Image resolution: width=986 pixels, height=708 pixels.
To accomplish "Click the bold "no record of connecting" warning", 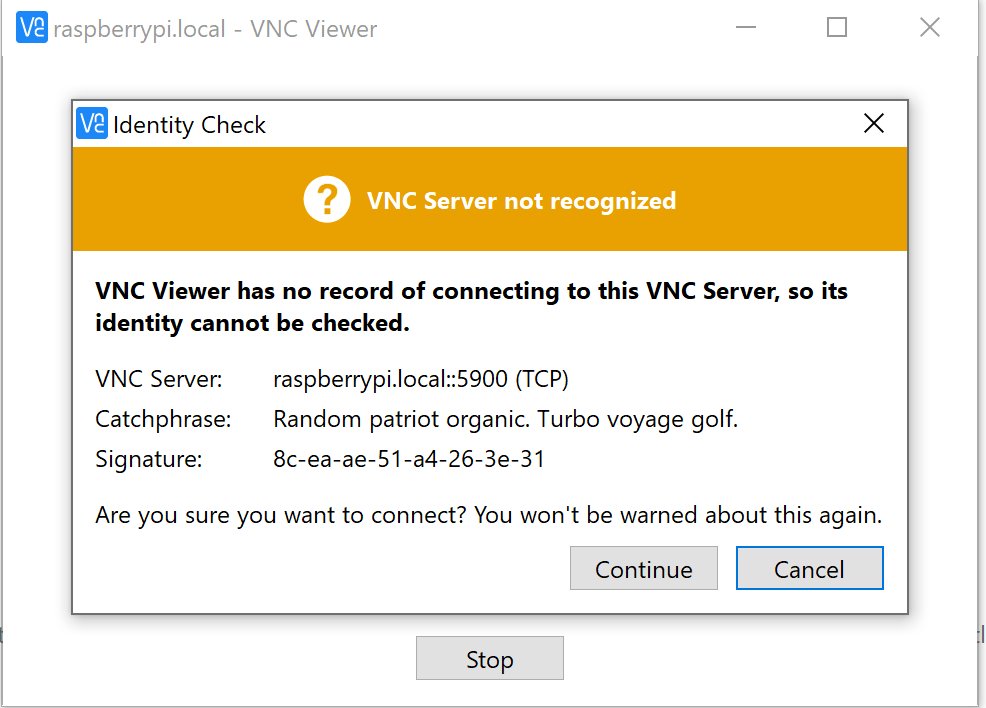I will coord(471,307).
